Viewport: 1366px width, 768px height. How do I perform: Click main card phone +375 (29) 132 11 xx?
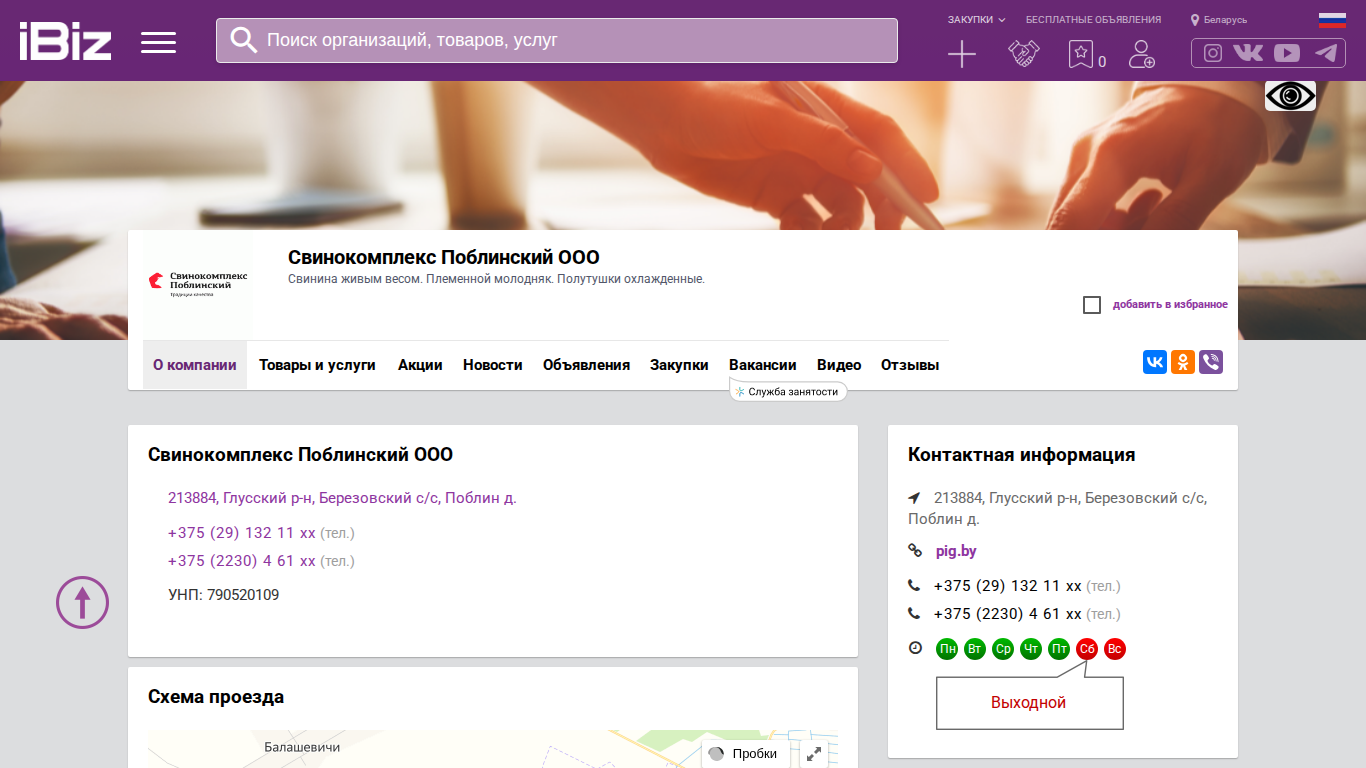[x=242, y=533]
